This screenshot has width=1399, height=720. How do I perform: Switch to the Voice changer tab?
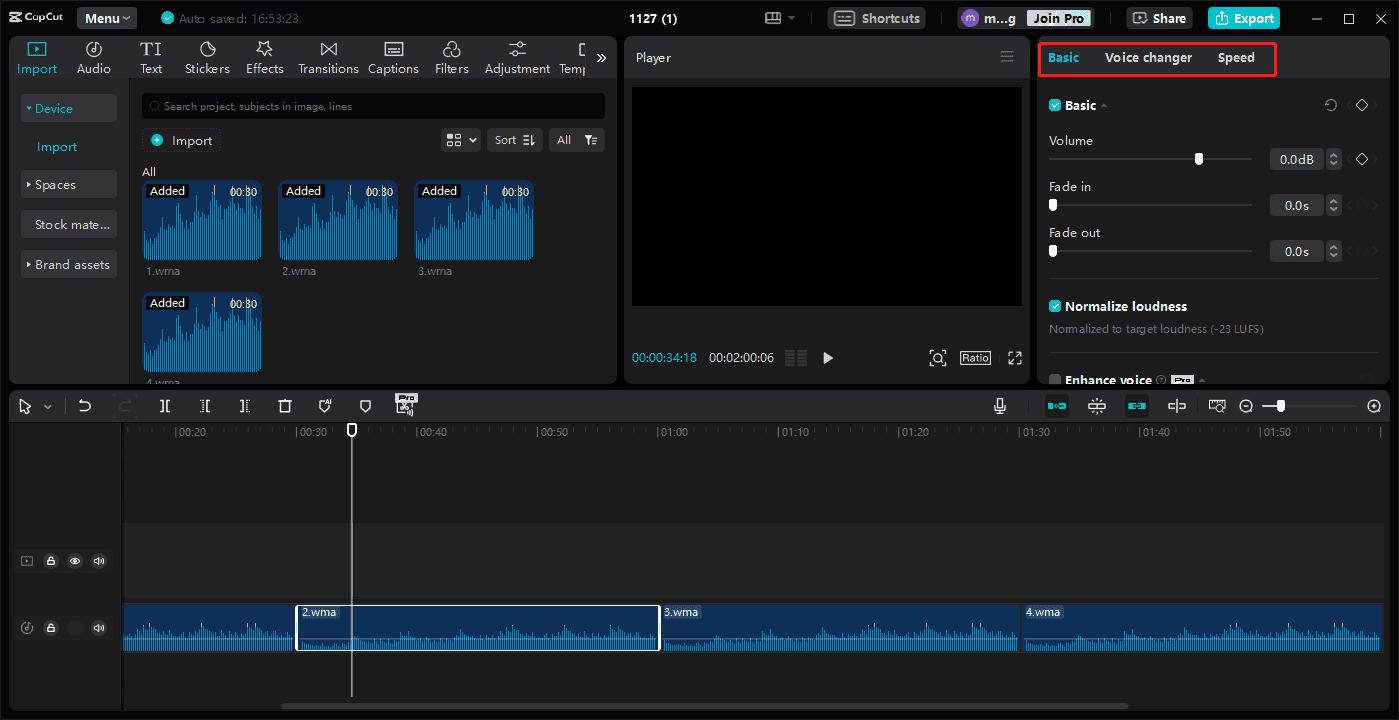1148,58
